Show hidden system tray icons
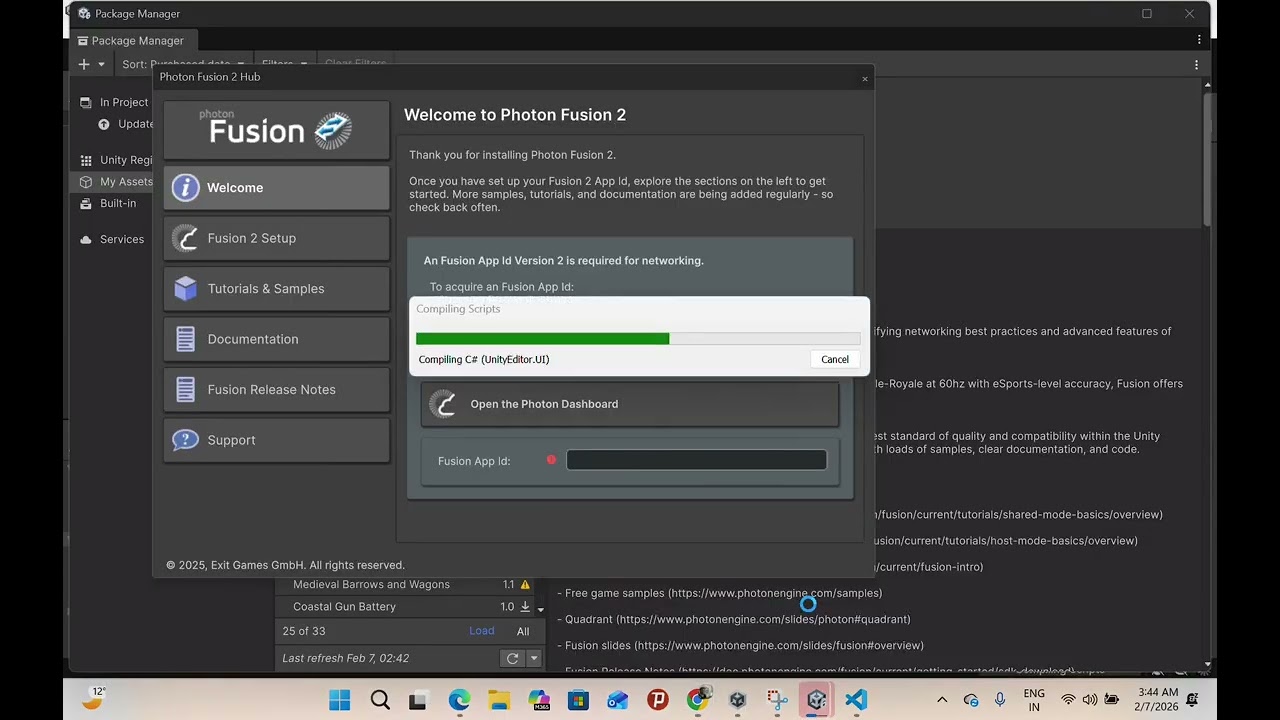Screen dimensions: 1280x720 942,700
